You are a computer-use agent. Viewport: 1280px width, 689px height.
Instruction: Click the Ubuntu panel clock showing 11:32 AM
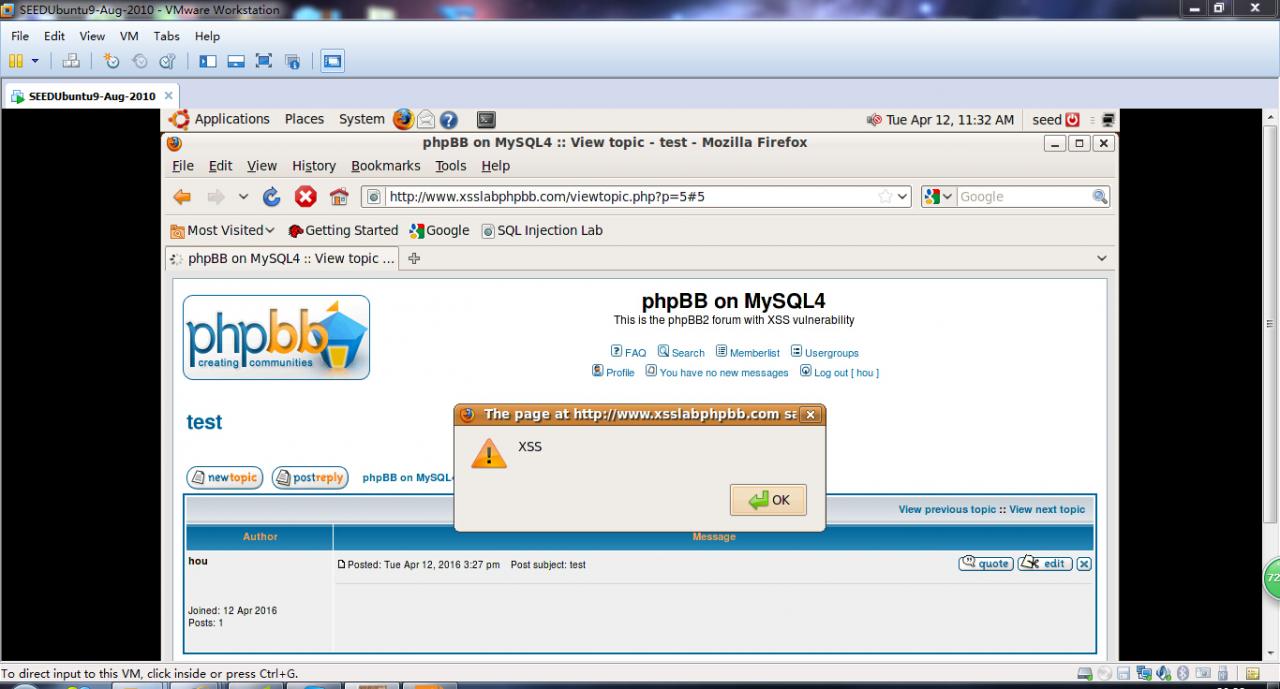coord(950,120)
